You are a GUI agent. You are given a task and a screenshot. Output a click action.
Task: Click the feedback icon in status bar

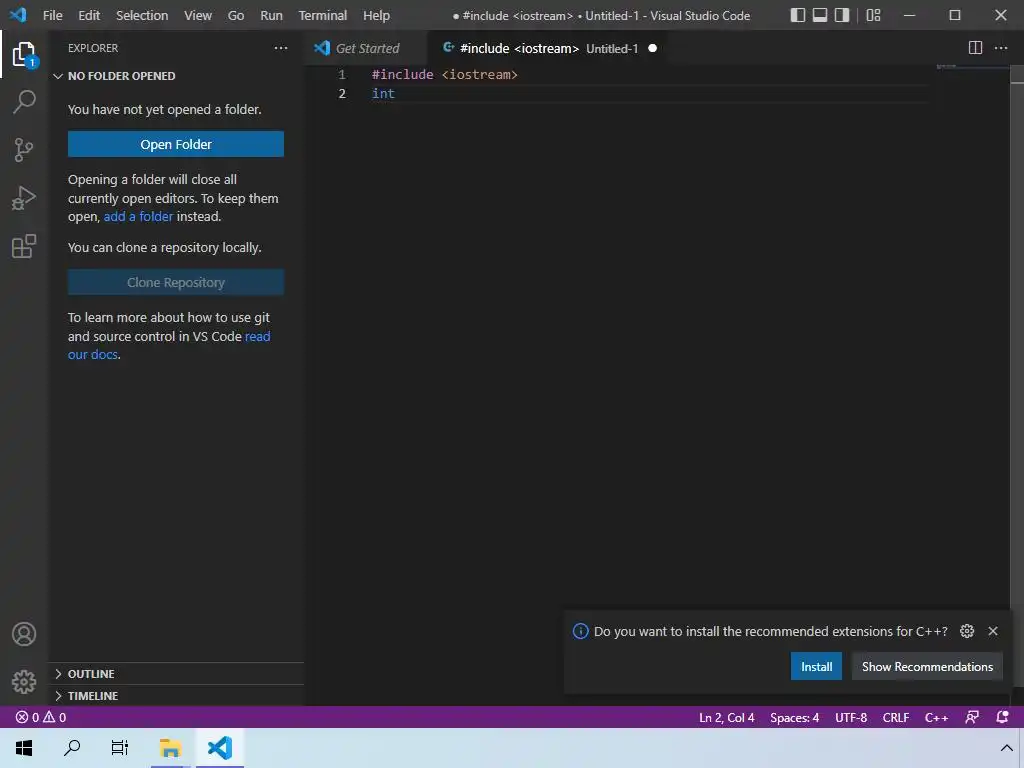[x=972, y=717]
